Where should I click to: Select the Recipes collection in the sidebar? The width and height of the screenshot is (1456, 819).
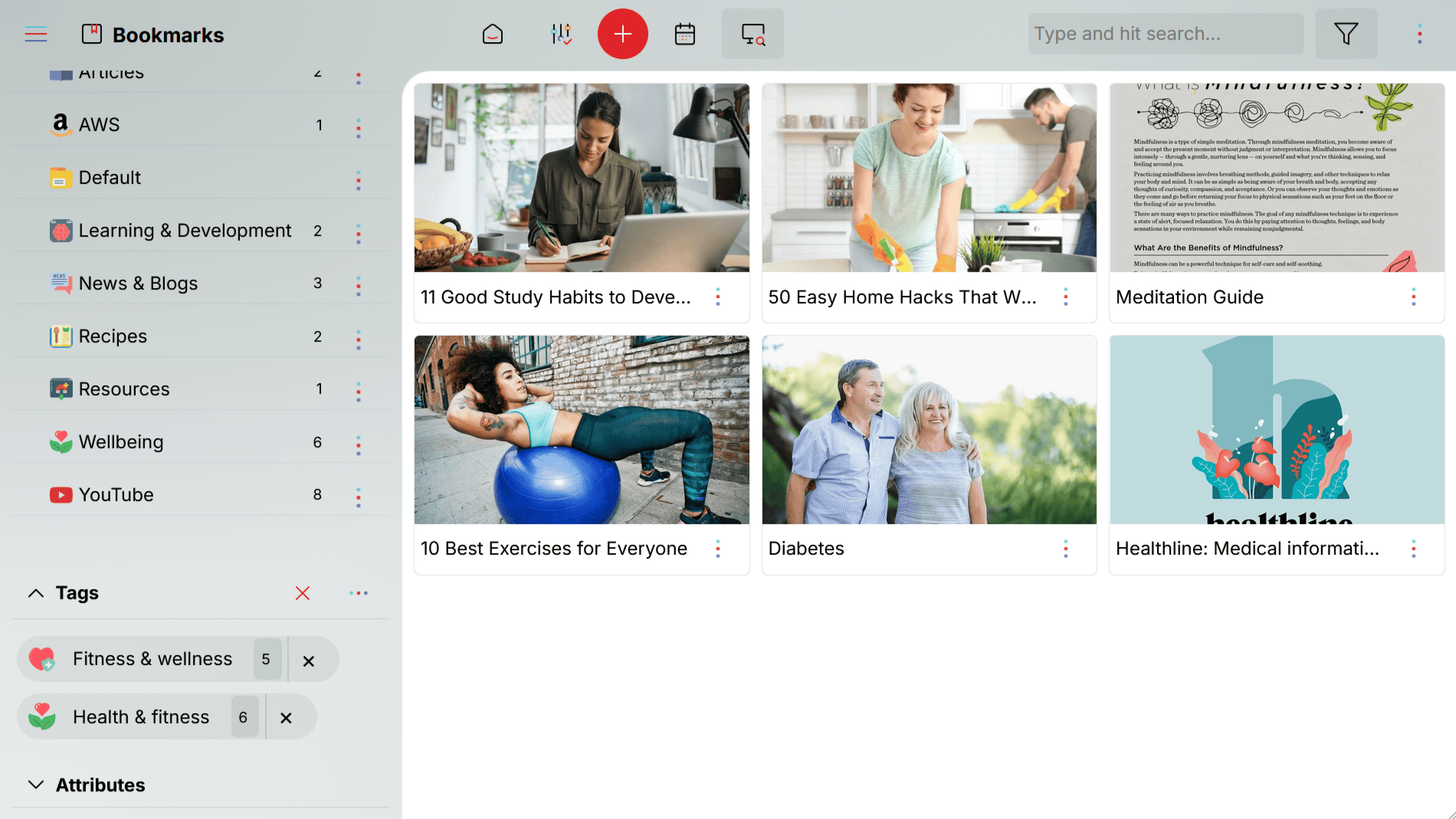tap(113, 336)
